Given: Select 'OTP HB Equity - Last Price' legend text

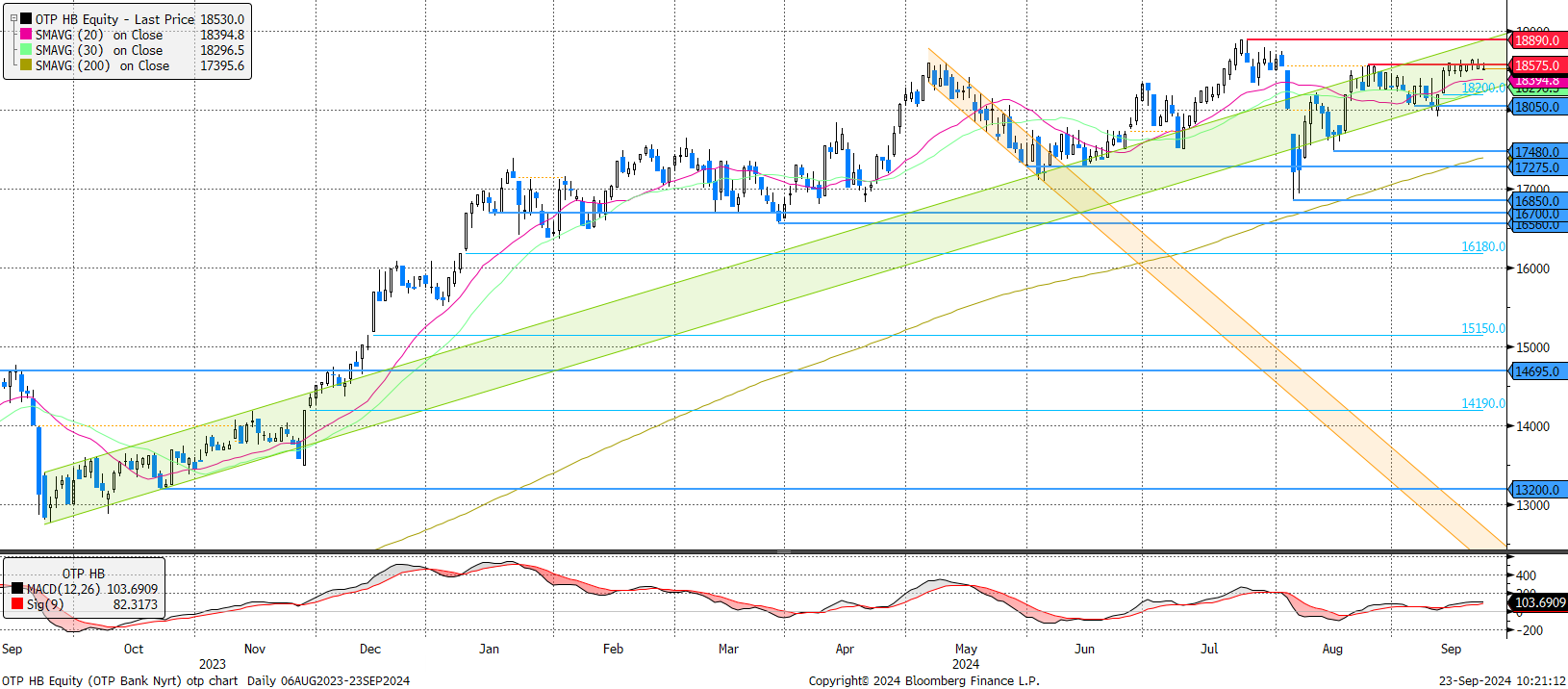Looking at the screenshot, I should (x=114, y=19).
